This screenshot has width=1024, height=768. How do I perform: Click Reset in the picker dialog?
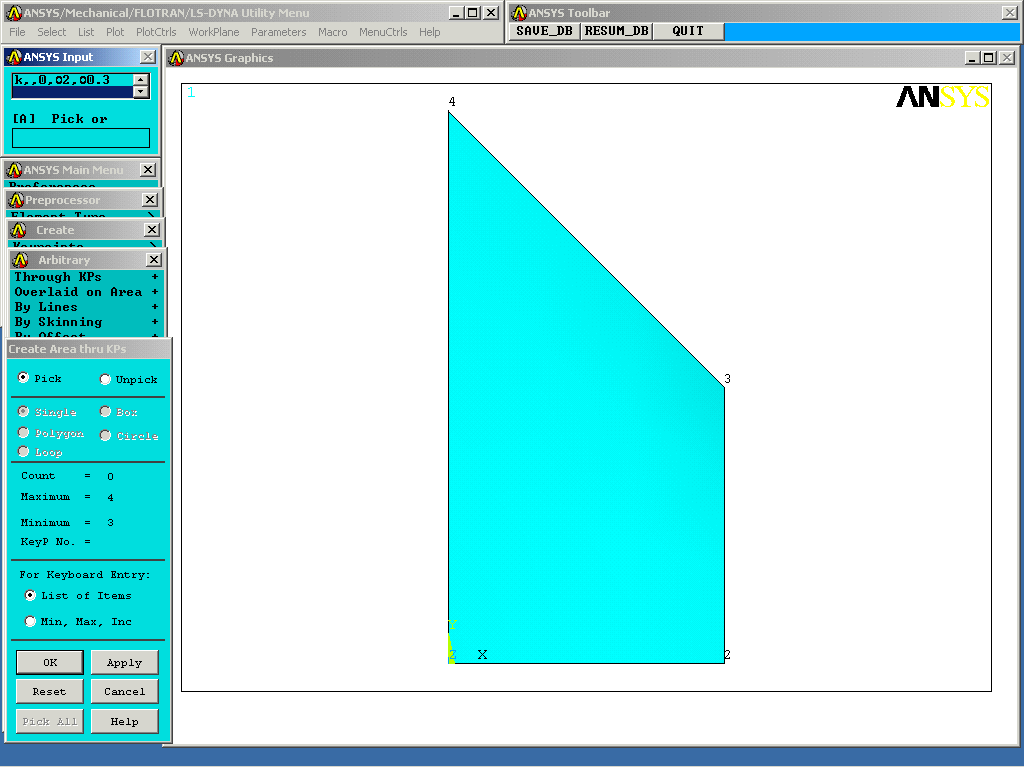coord(50,692)
